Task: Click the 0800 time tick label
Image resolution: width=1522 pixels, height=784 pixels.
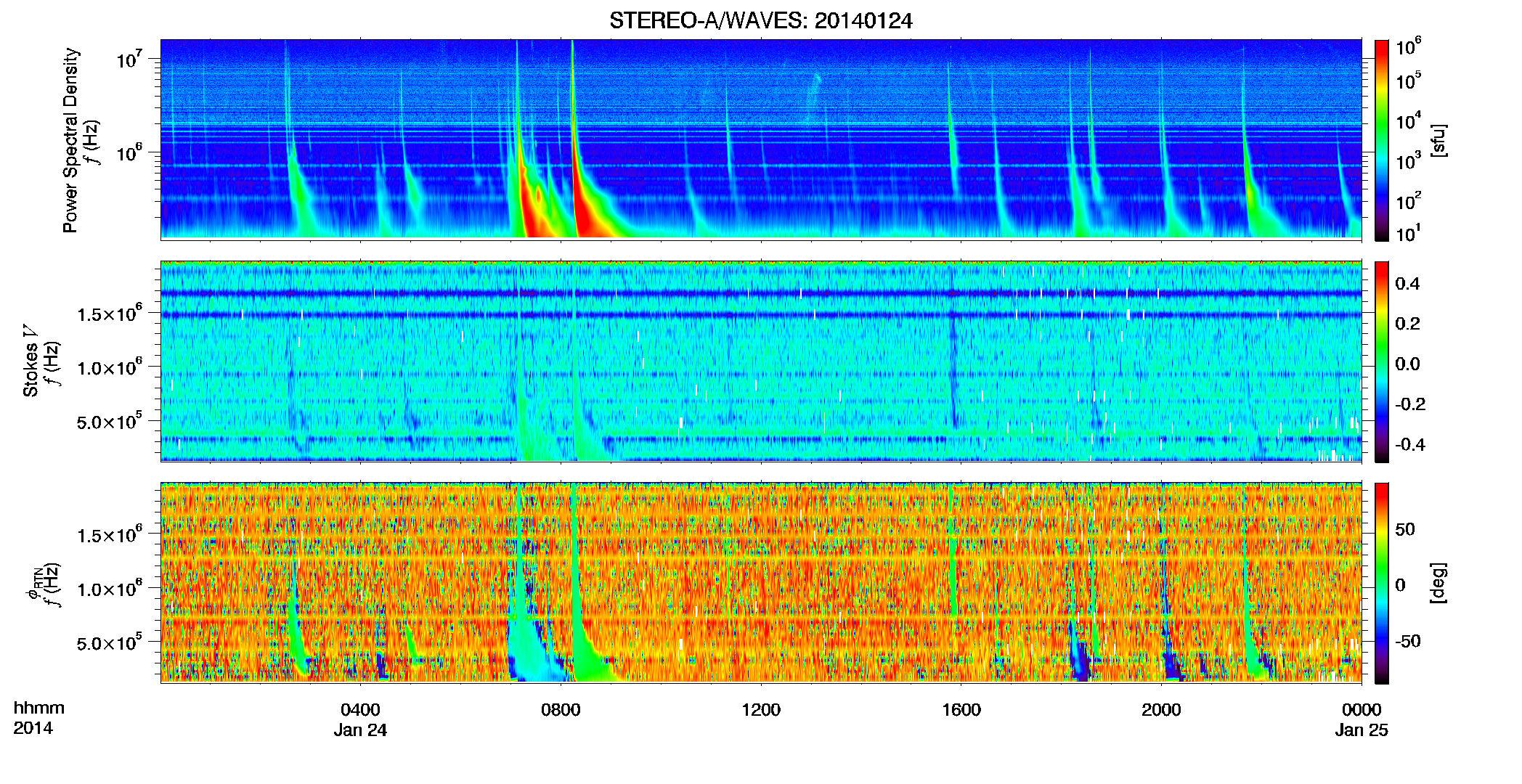Action: (x=561, y=710)
